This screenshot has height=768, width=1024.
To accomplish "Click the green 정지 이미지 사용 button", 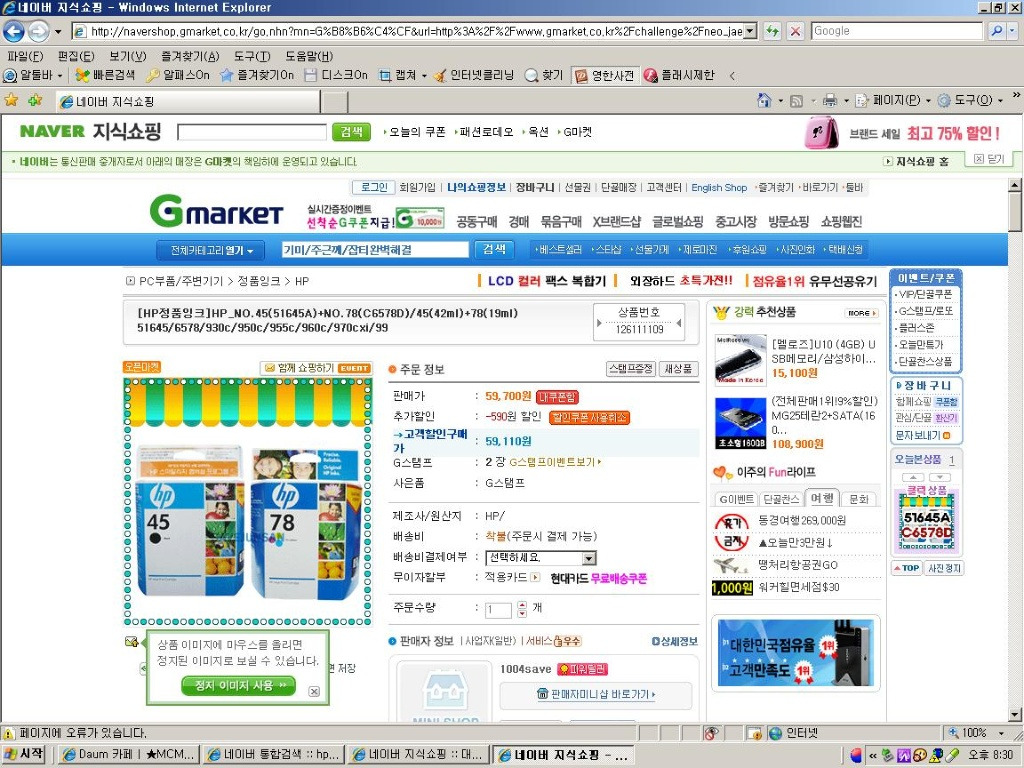I will 239,685.
